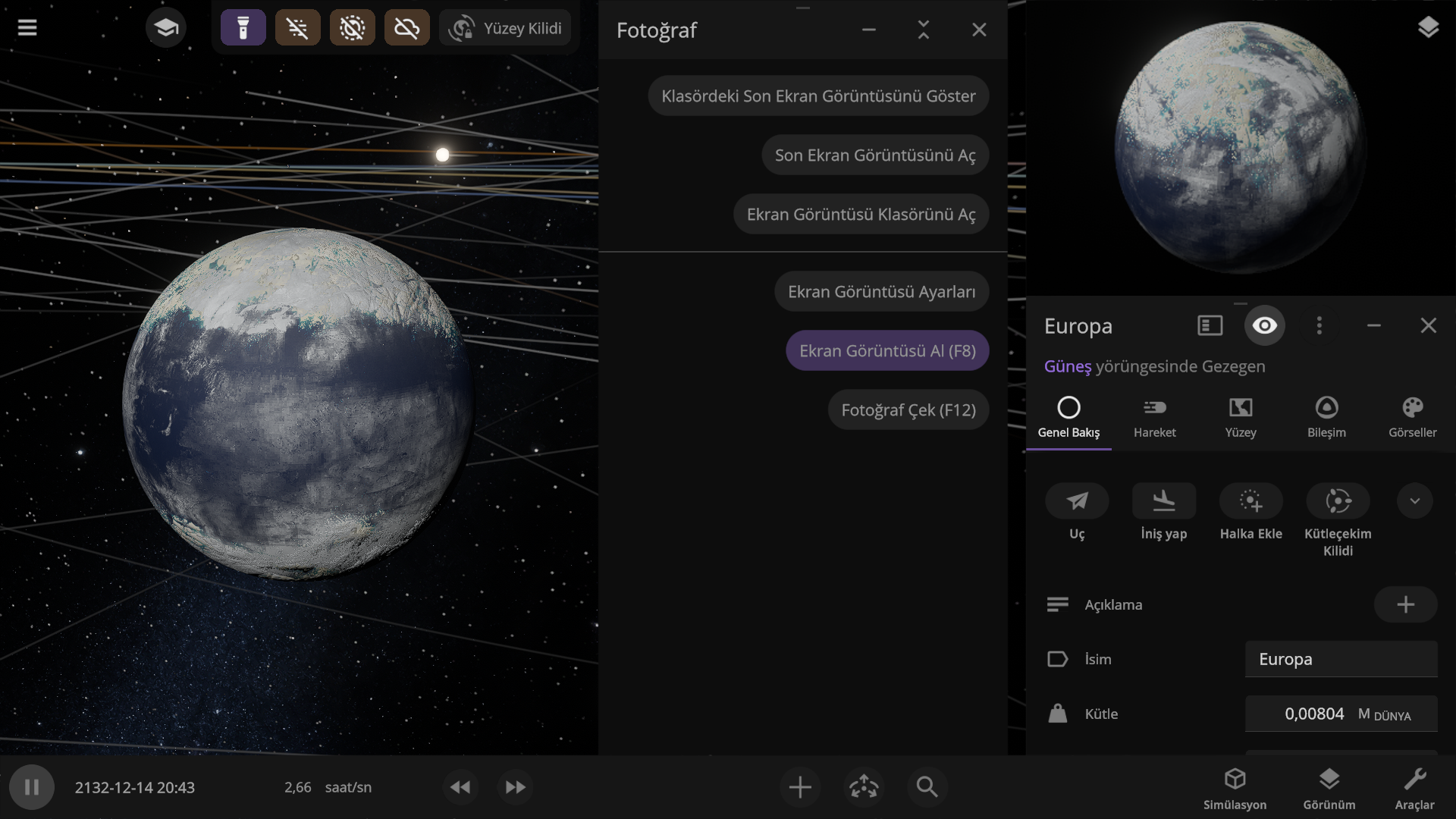Click the bright Sun in the viewport

point(443,155)
